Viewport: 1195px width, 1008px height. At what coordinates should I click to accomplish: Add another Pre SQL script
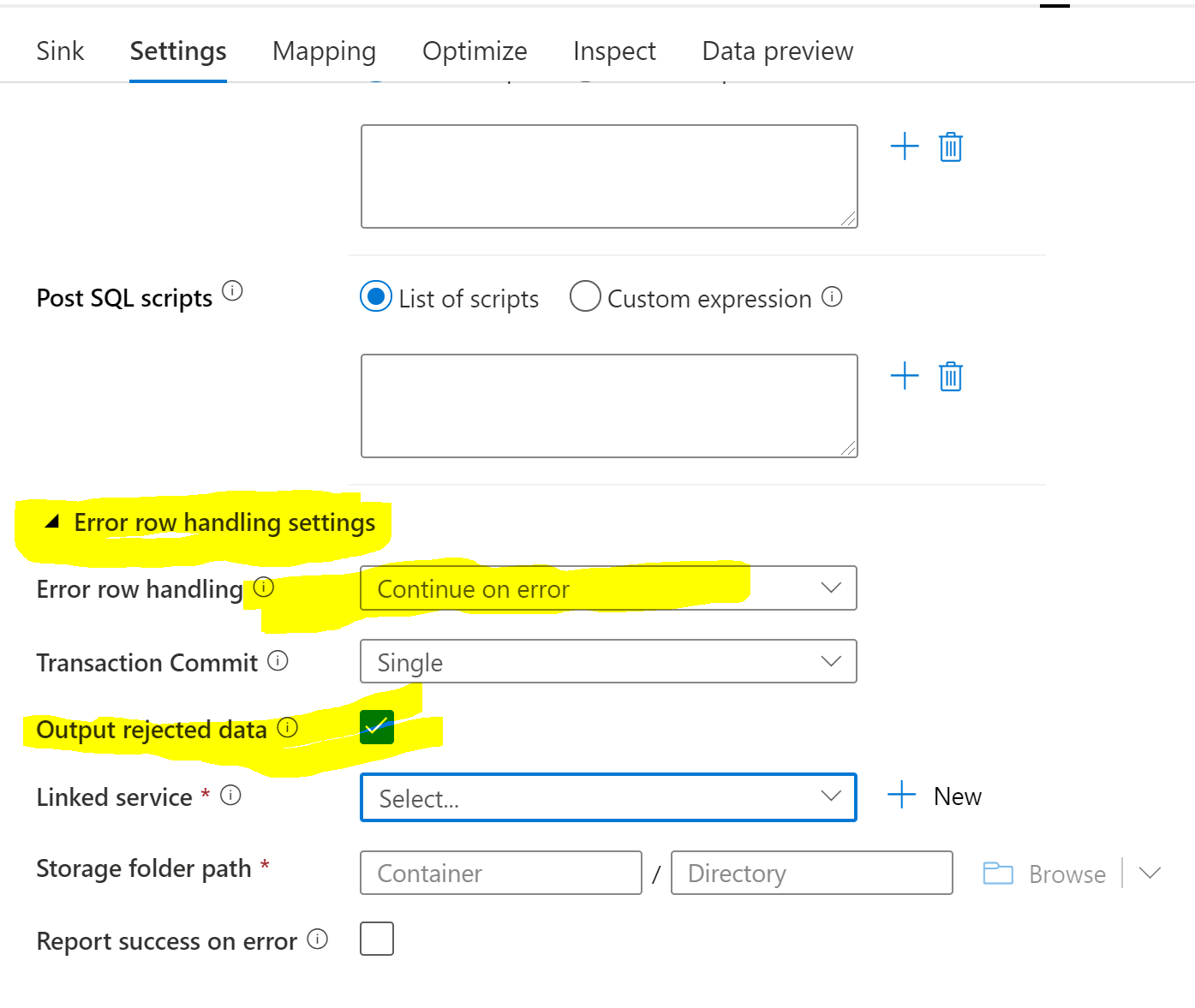(905, 146)
